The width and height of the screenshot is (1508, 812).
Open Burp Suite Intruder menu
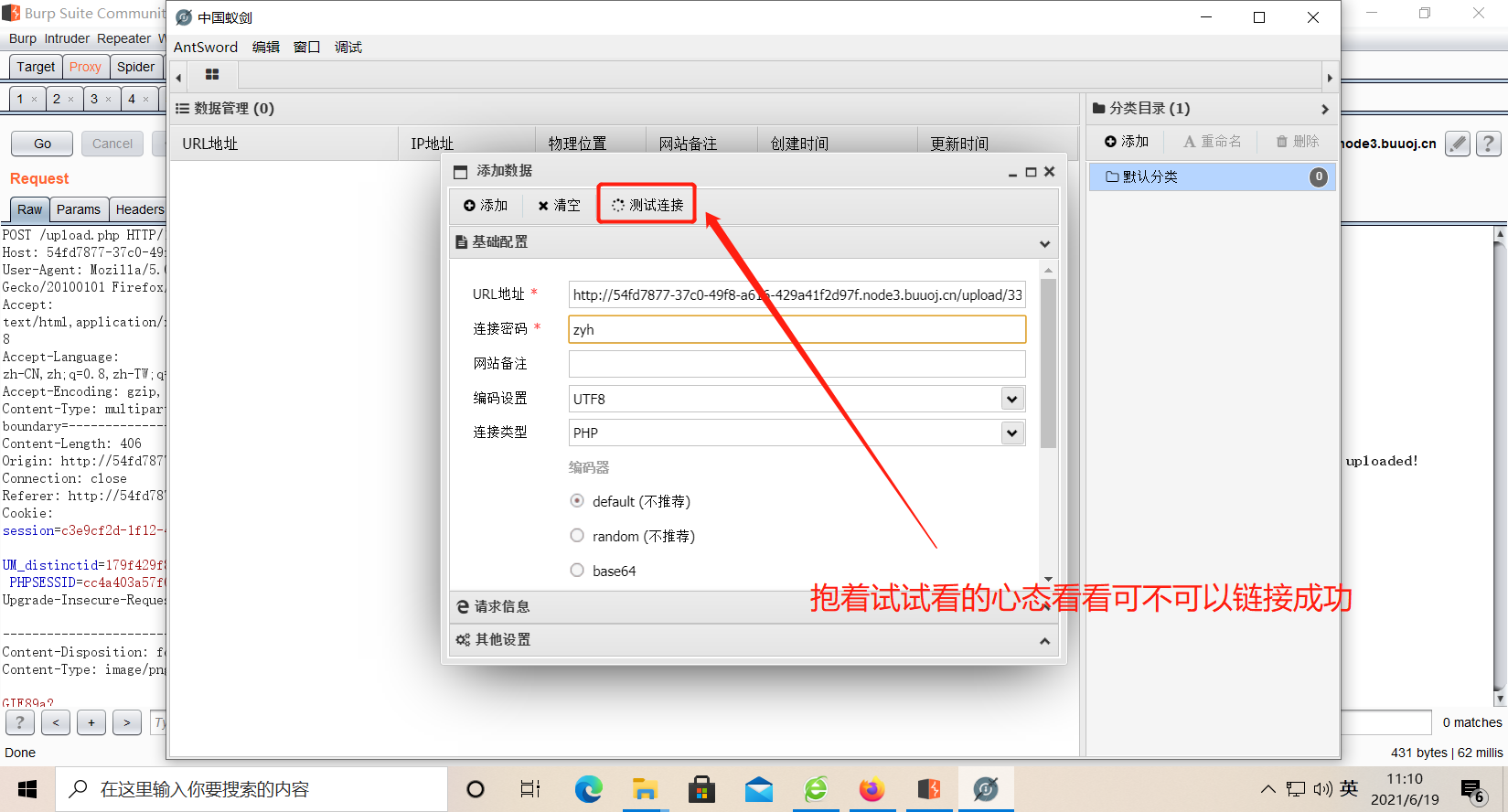pyautogui.click(x=67, y=38)
